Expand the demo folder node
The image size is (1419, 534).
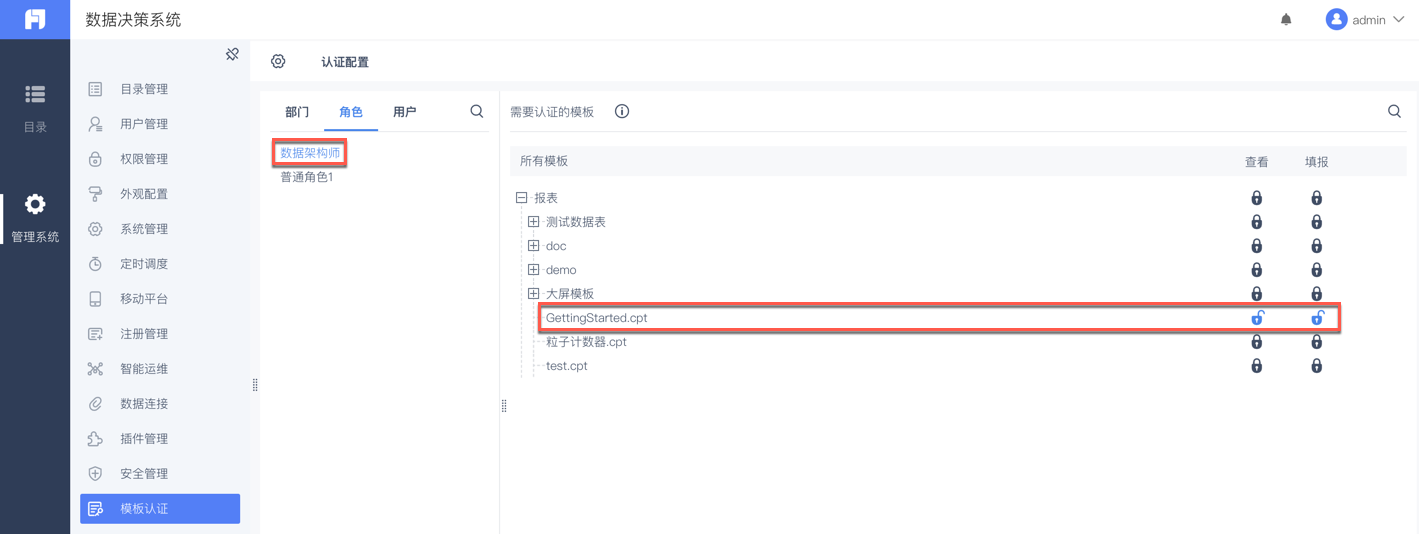(534, 270)
